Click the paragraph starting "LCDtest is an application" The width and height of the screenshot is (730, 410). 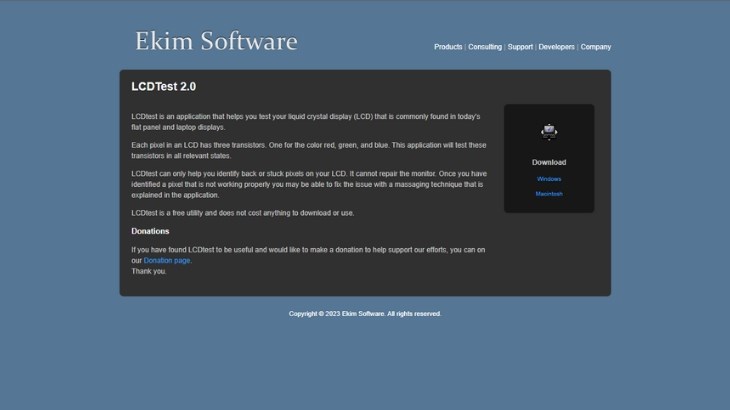(305, 122)
